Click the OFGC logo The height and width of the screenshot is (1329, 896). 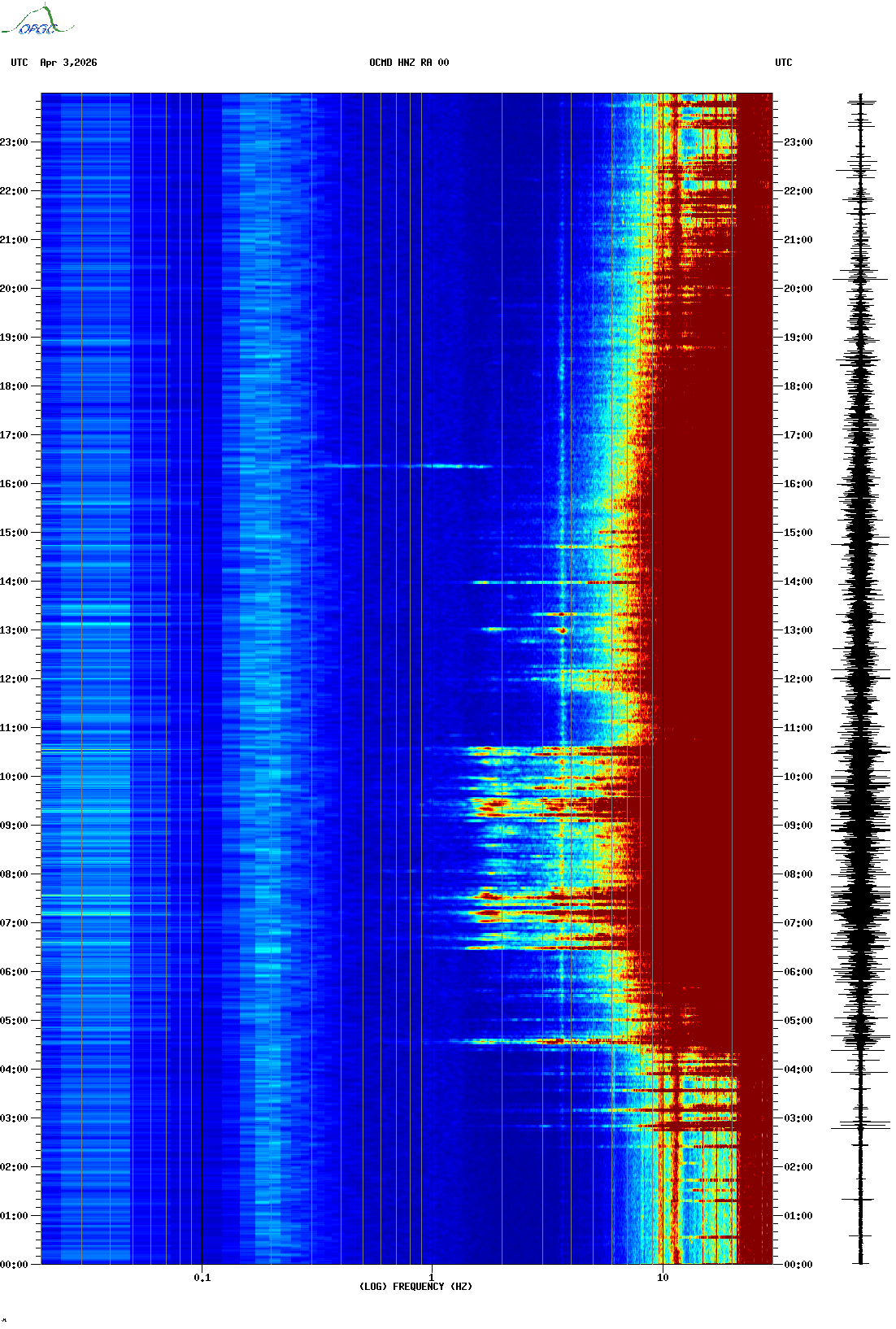click(37, 20)
